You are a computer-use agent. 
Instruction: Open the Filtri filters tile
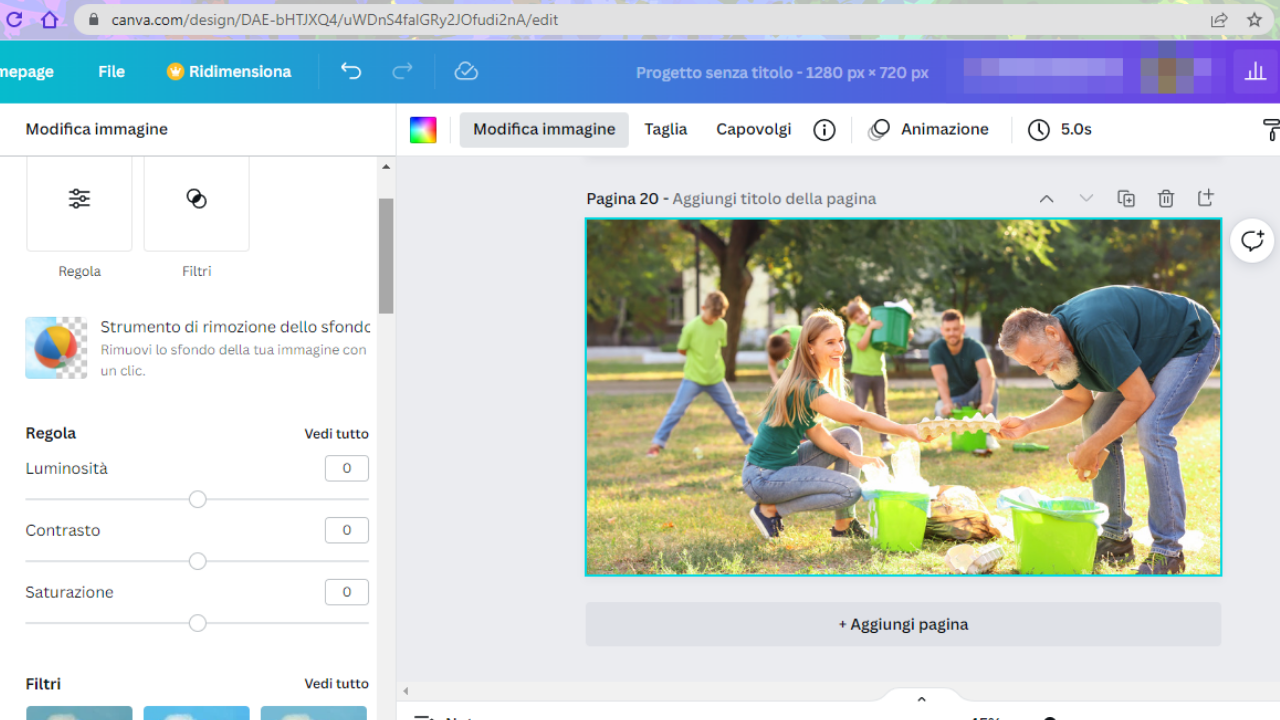coord(196,200)
